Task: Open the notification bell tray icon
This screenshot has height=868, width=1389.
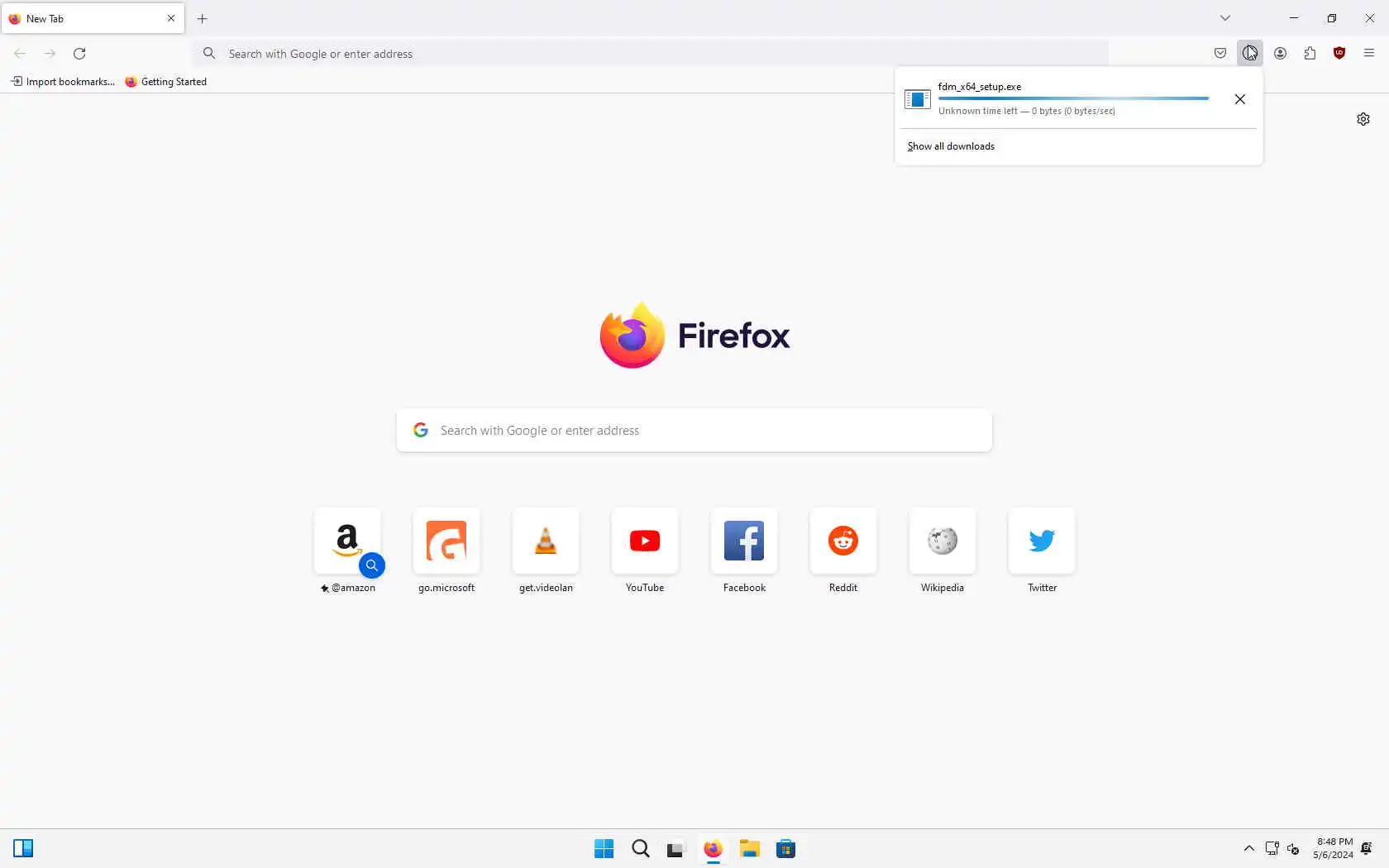Action: tap(1367, 849)
